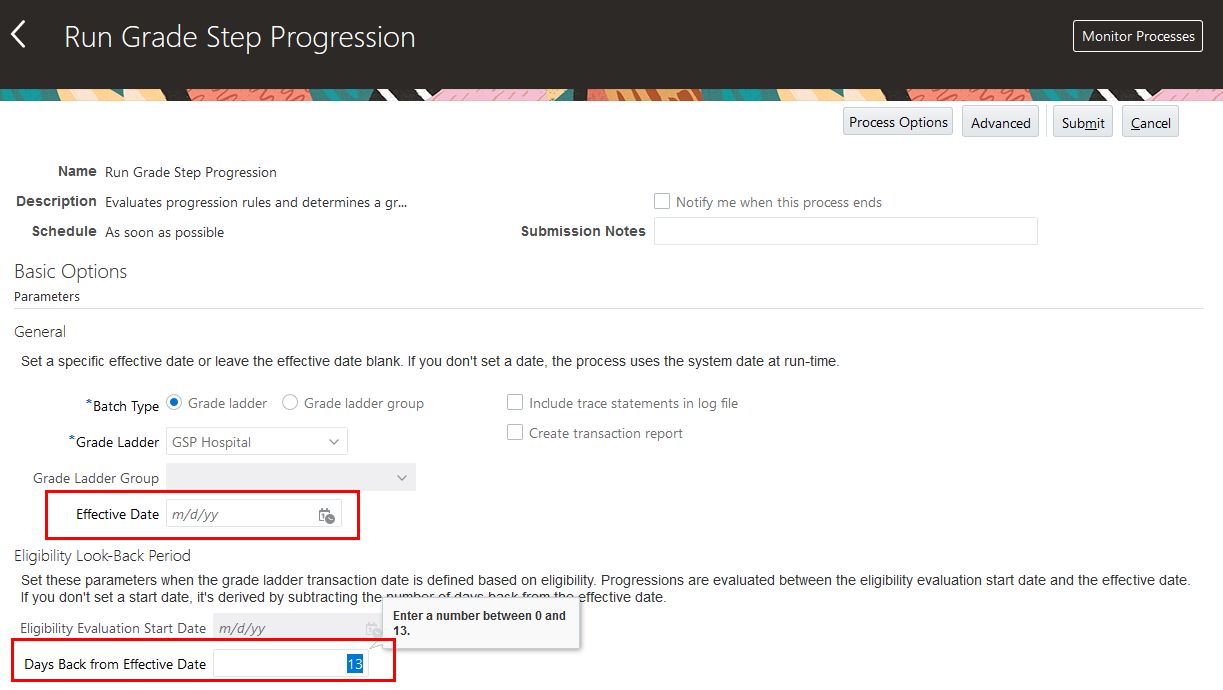Open Eligibility Evaluation Start Date calendar icon

(372, 629)
